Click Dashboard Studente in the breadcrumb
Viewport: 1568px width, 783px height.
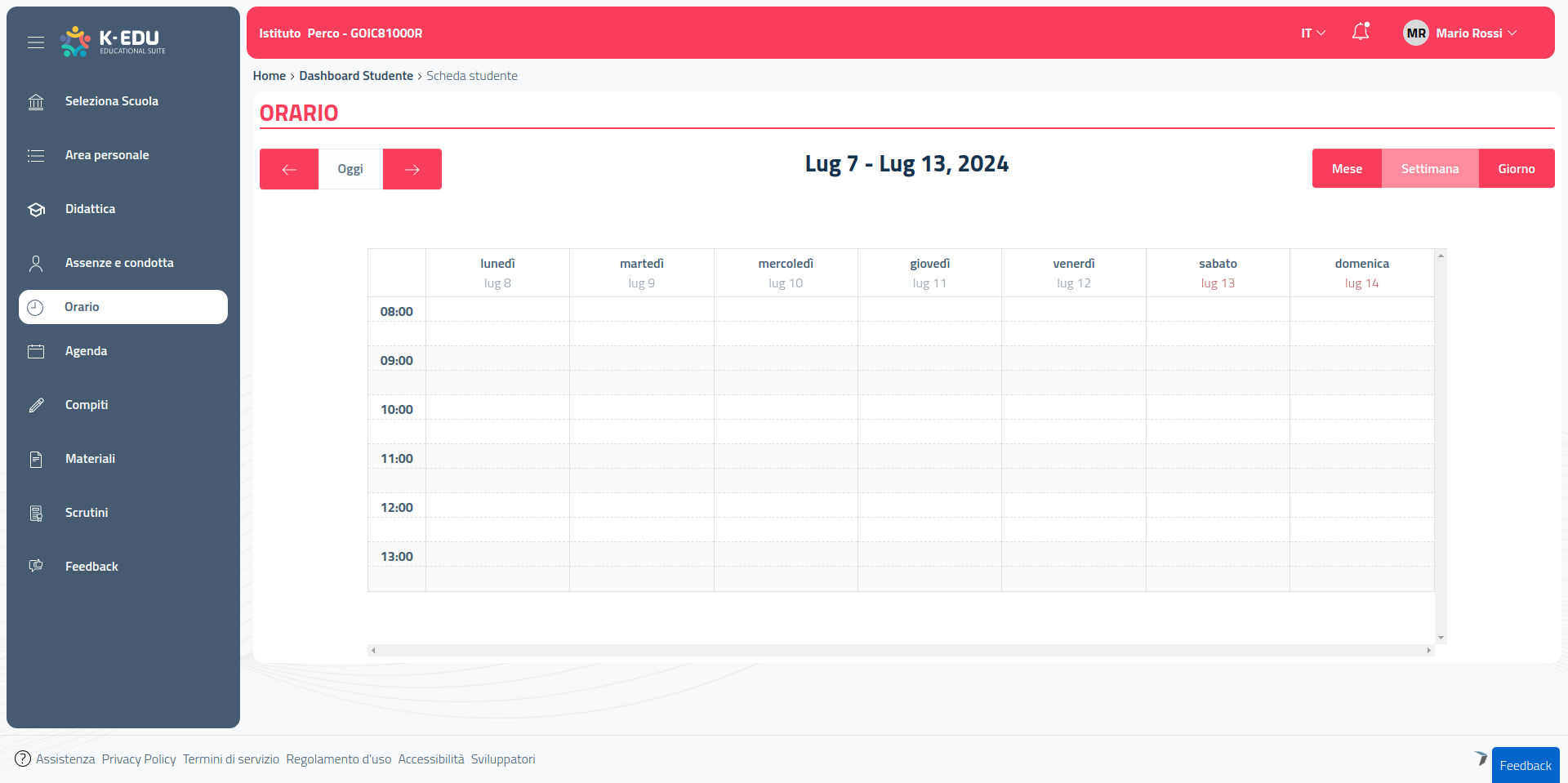356,76
